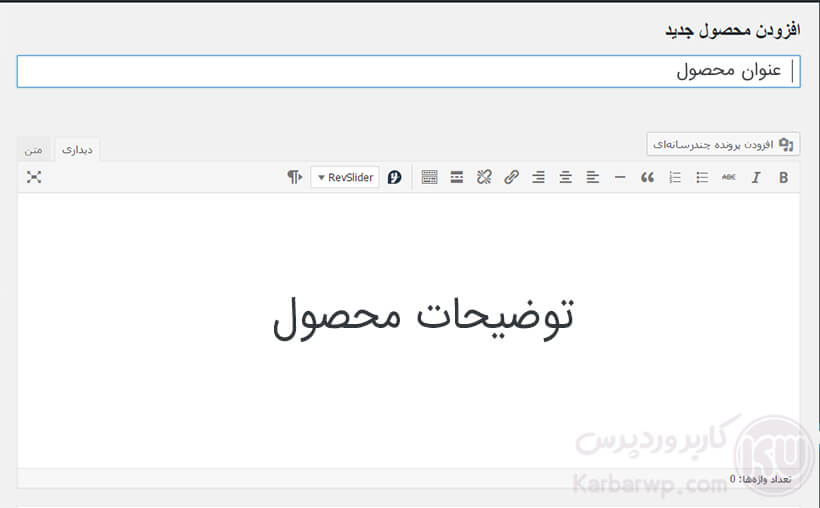Viewport: 820px width, 508px height.
Task: Focus the عنوان محصول title field
Action: 408,71
